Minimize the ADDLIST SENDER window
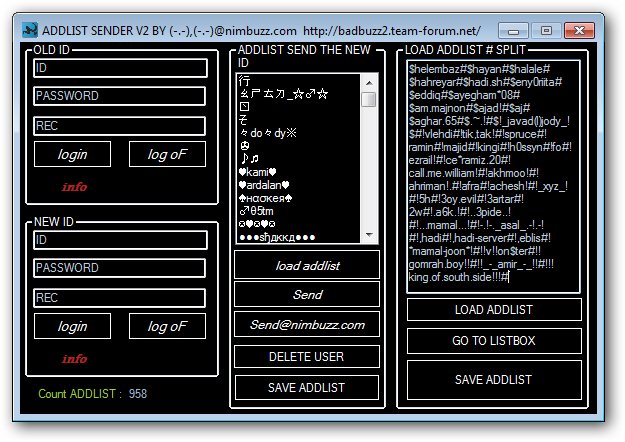Viewport: 625px width, 442px height. click(x=513, y=31)
